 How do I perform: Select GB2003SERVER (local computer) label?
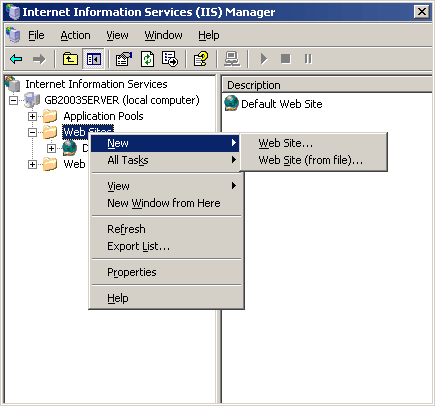coord(122,100)
